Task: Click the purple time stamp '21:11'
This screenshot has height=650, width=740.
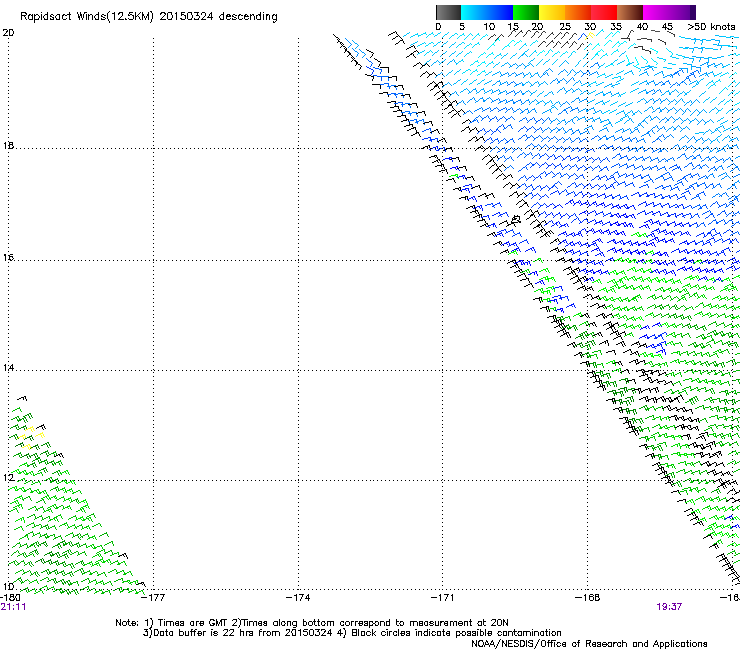Action: (x=13, y=607)
